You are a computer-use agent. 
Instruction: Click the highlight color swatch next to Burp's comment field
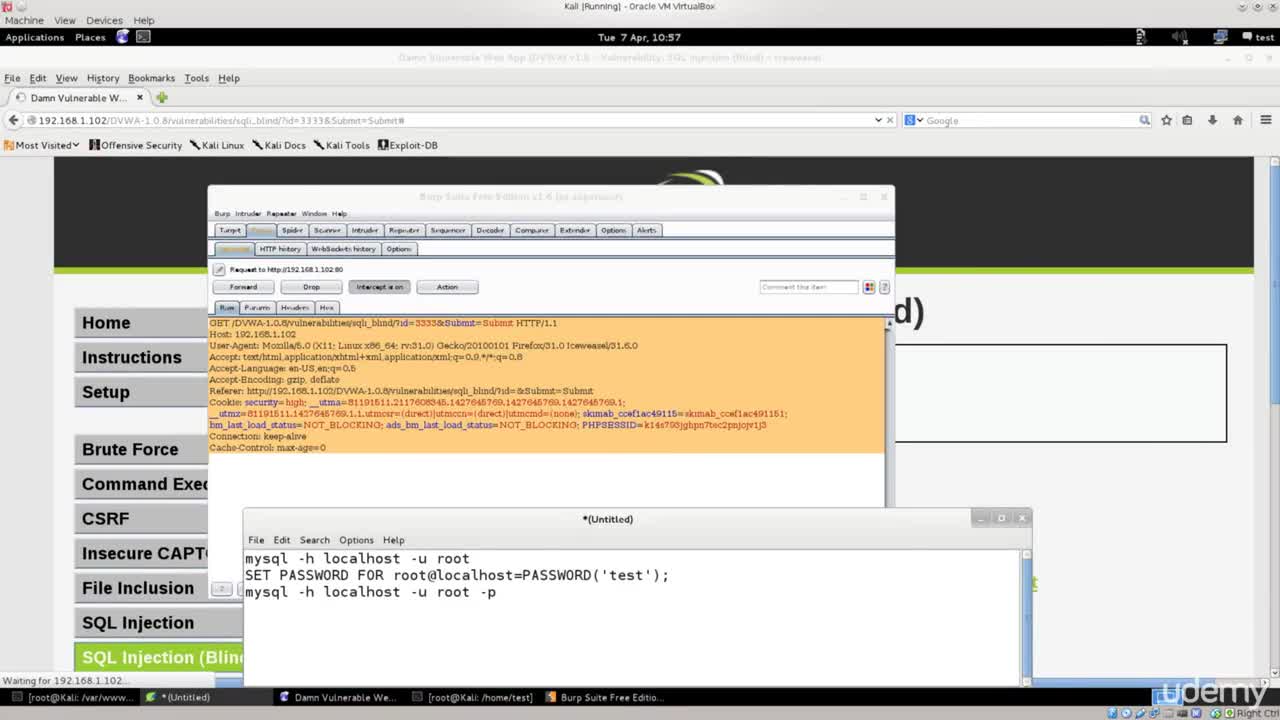point(868,287)
